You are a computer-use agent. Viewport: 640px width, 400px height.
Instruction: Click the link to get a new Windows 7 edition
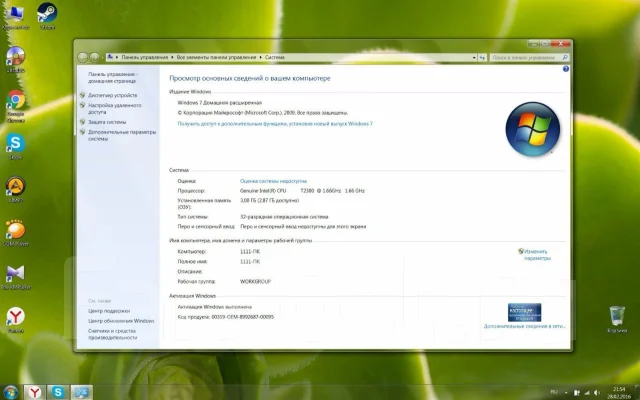point(275,124)
